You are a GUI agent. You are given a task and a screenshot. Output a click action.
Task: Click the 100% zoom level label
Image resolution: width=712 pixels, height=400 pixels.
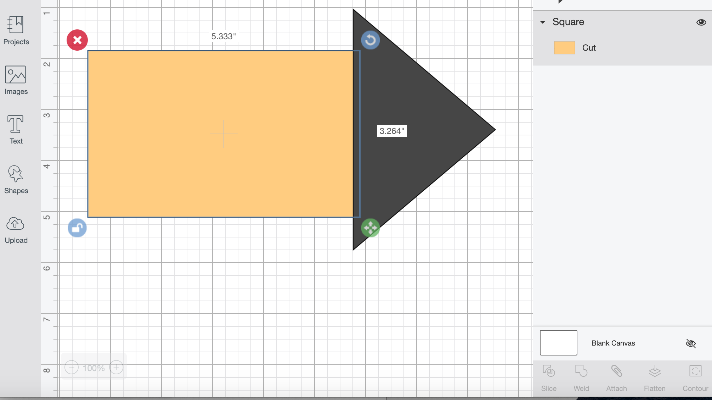coord(94,368)
